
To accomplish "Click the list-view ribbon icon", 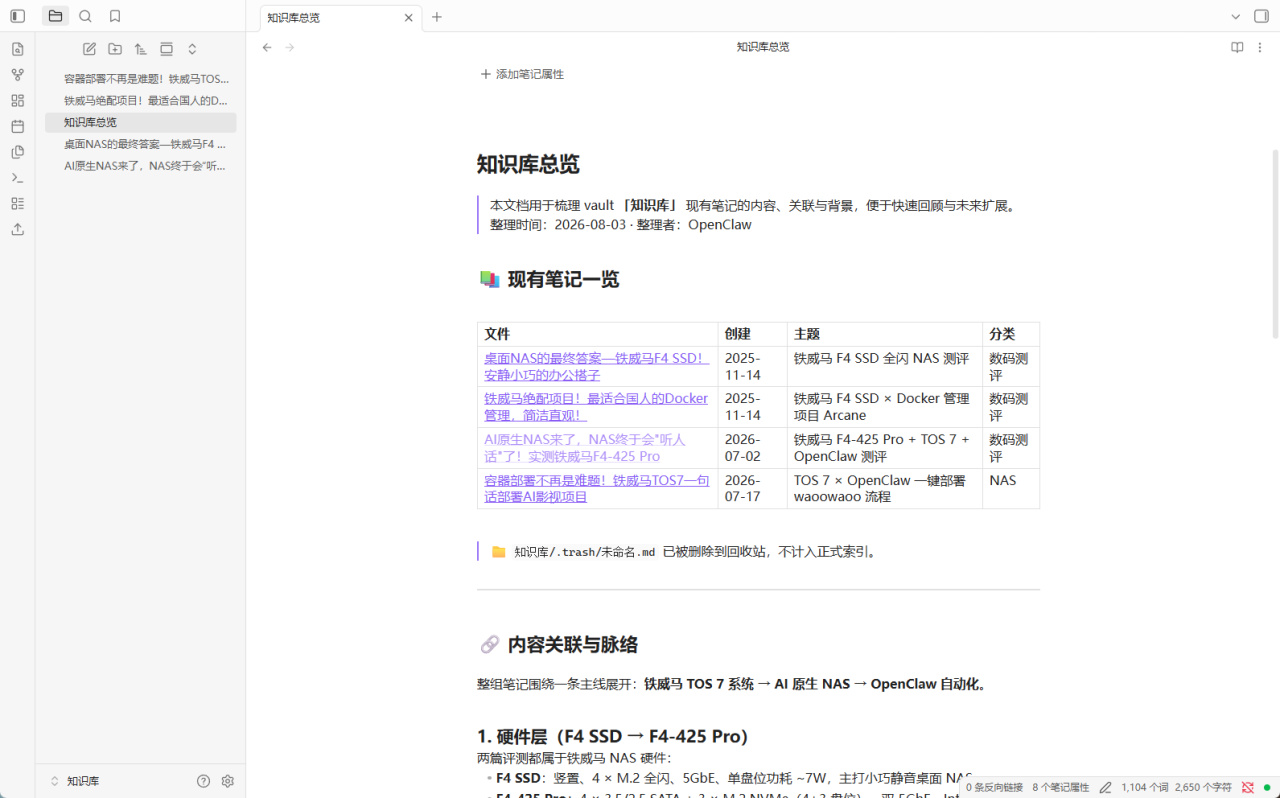I will point(17,203).
